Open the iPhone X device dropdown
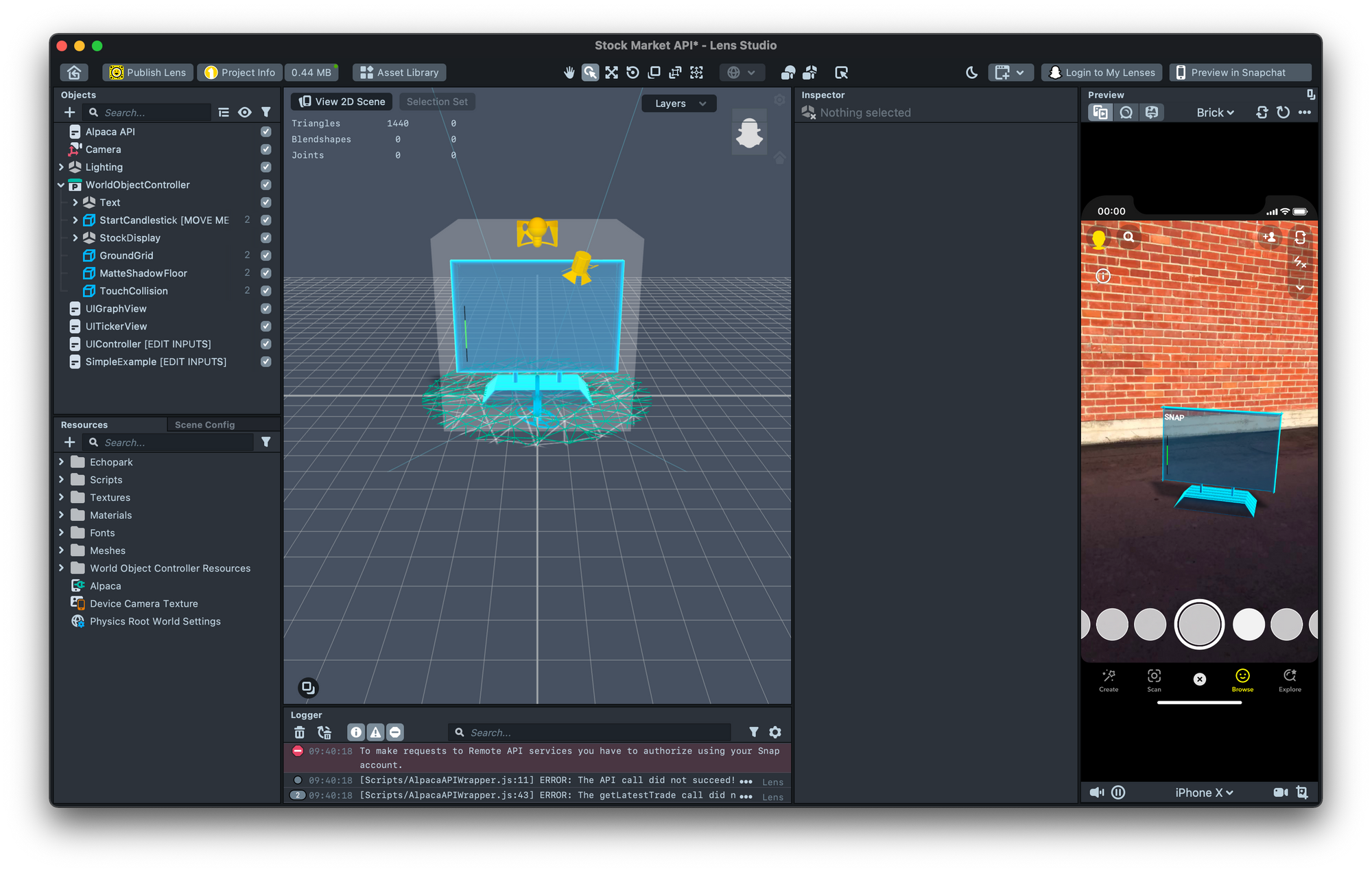 1204,793
